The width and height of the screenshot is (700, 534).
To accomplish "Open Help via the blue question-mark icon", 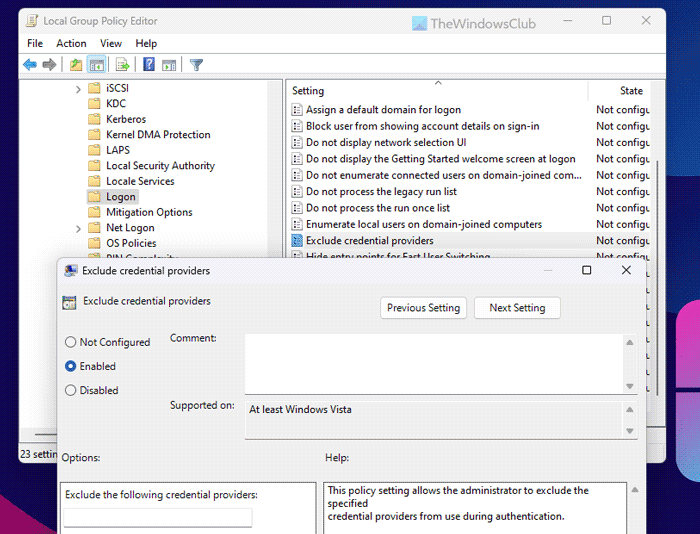I will (x=149, y=65).
